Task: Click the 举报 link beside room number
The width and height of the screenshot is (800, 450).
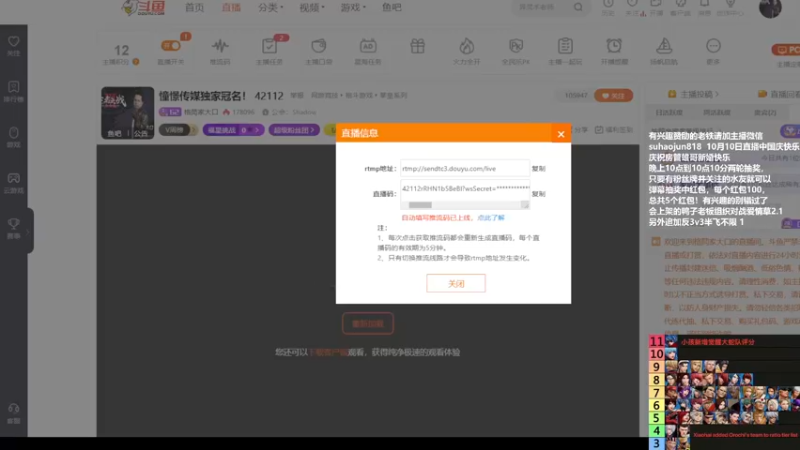Action: click(x=297, y=95)
